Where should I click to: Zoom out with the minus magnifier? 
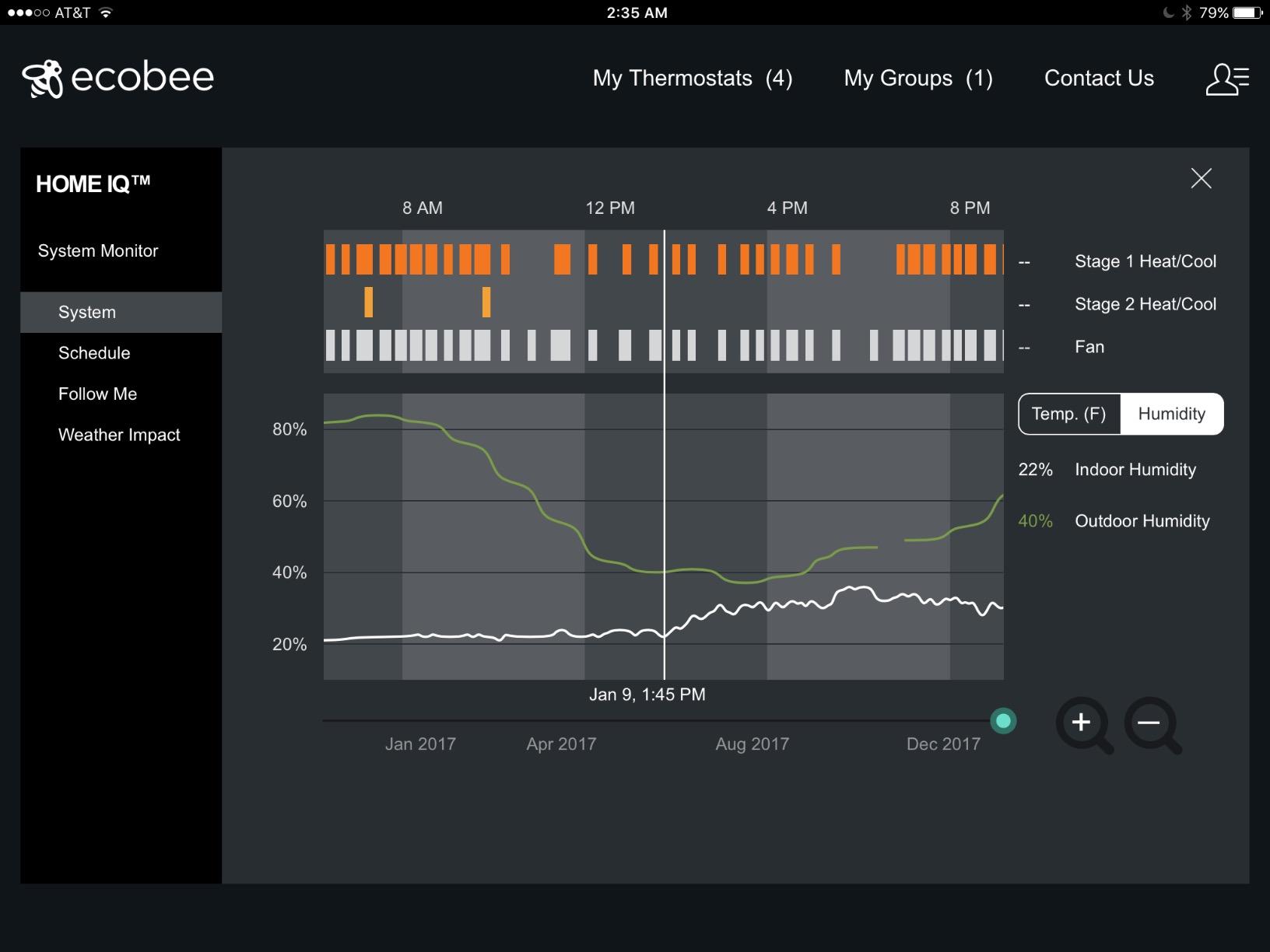point(1151,724)
